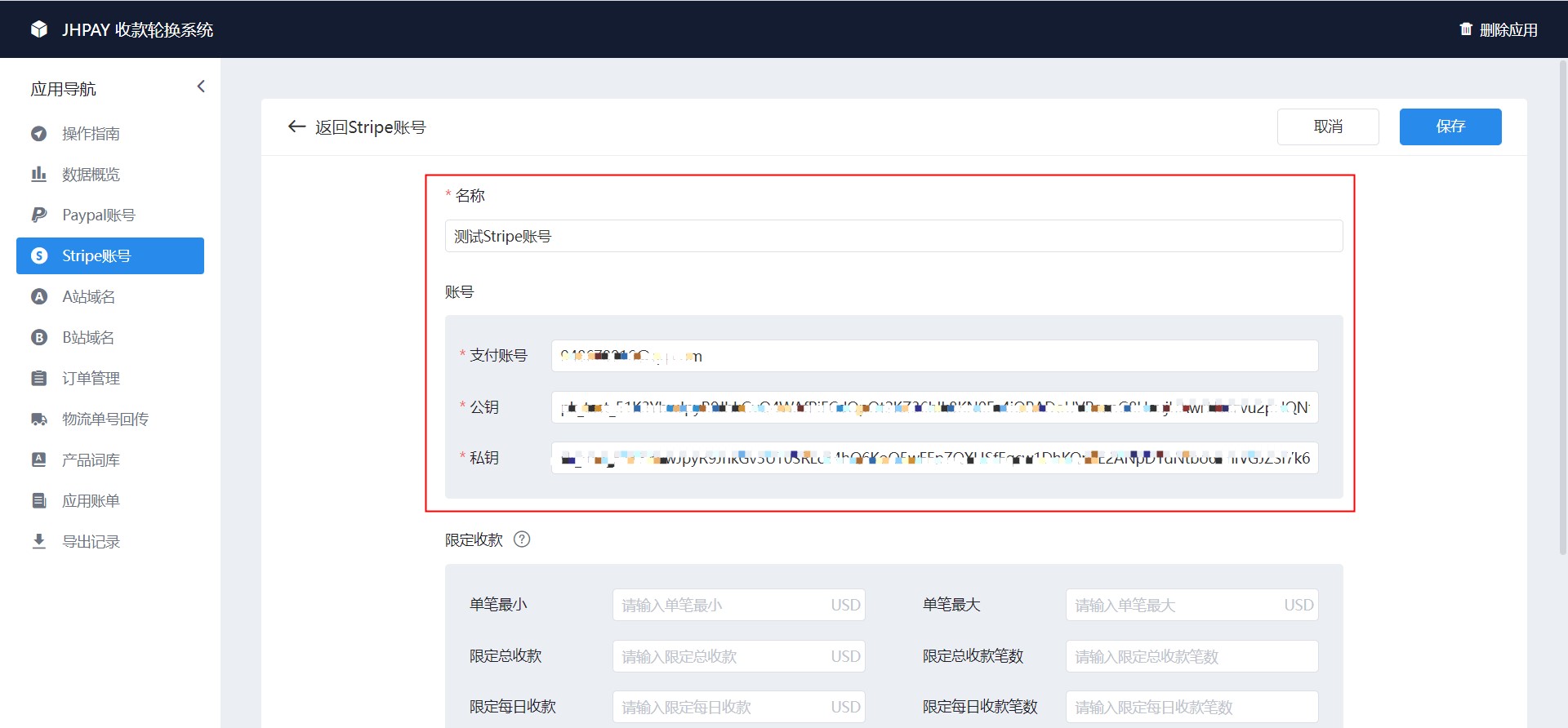Click JHPAY 收款轮换系统 title

pos(137,30)
